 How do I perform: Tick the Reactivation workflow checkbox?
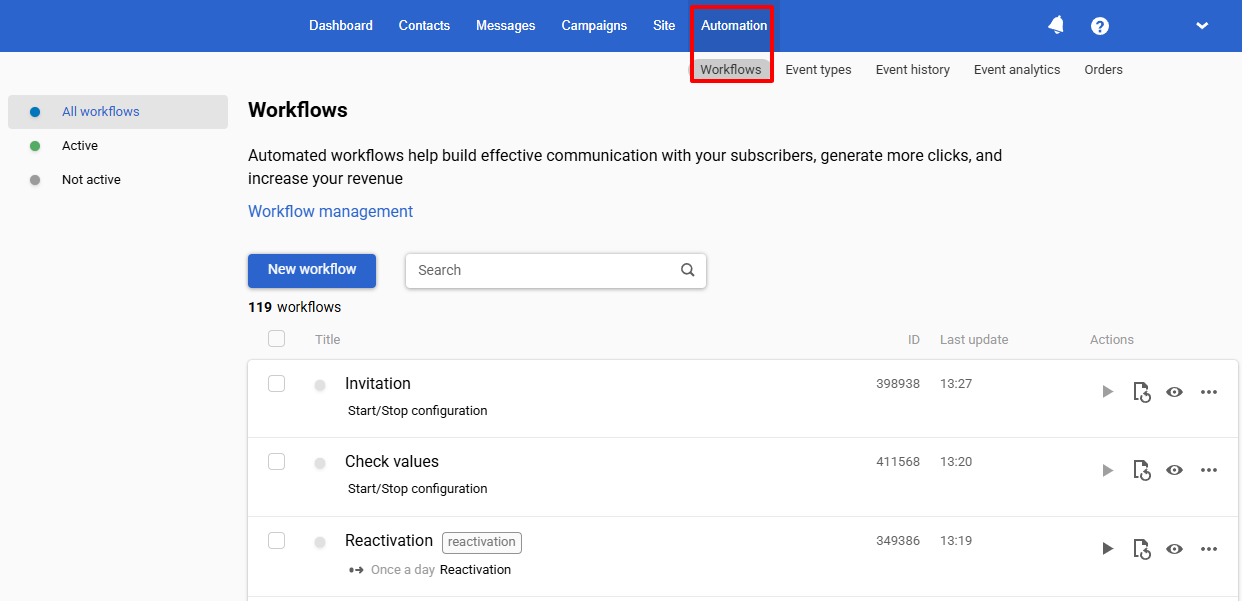click(276, 540)
